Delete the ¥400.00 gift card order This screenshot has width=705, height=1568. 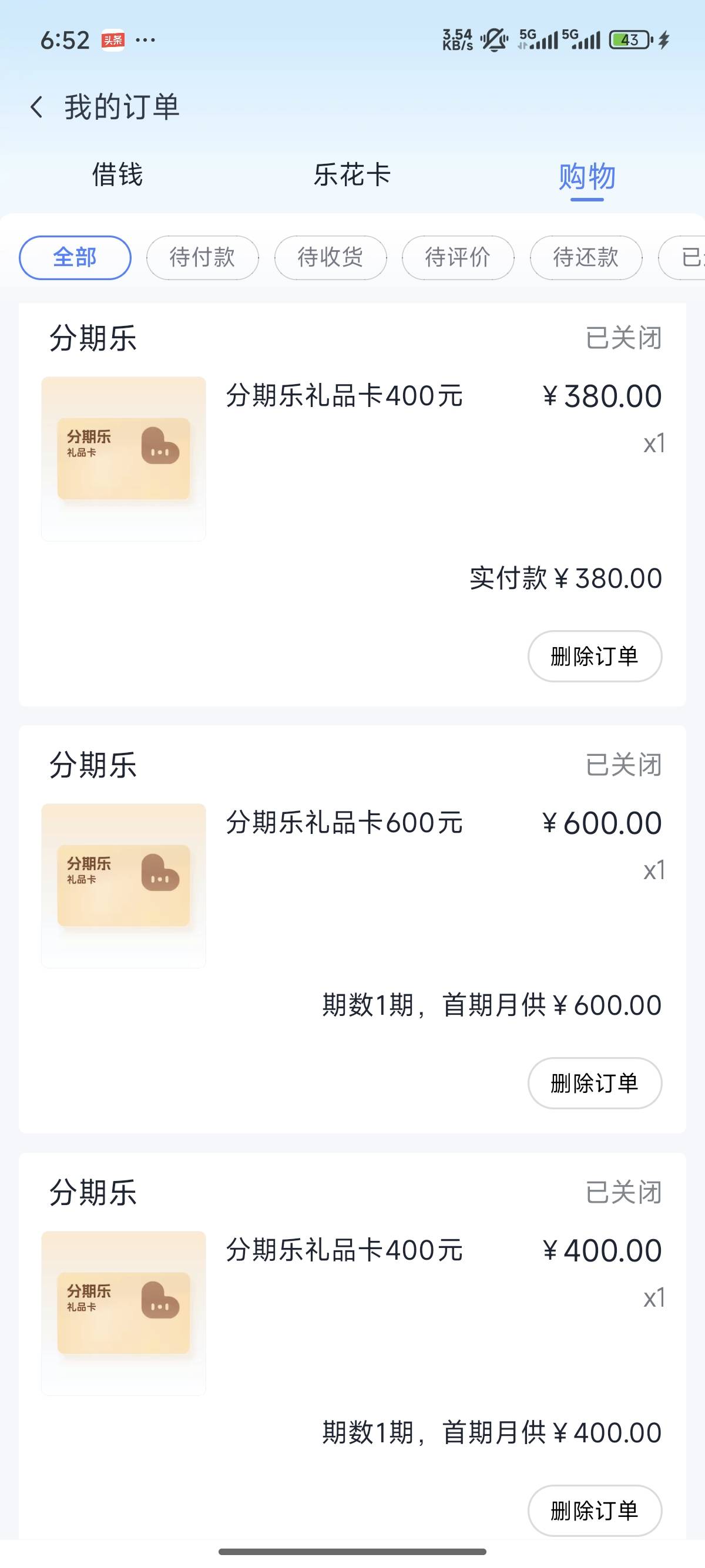(594, 1510)
